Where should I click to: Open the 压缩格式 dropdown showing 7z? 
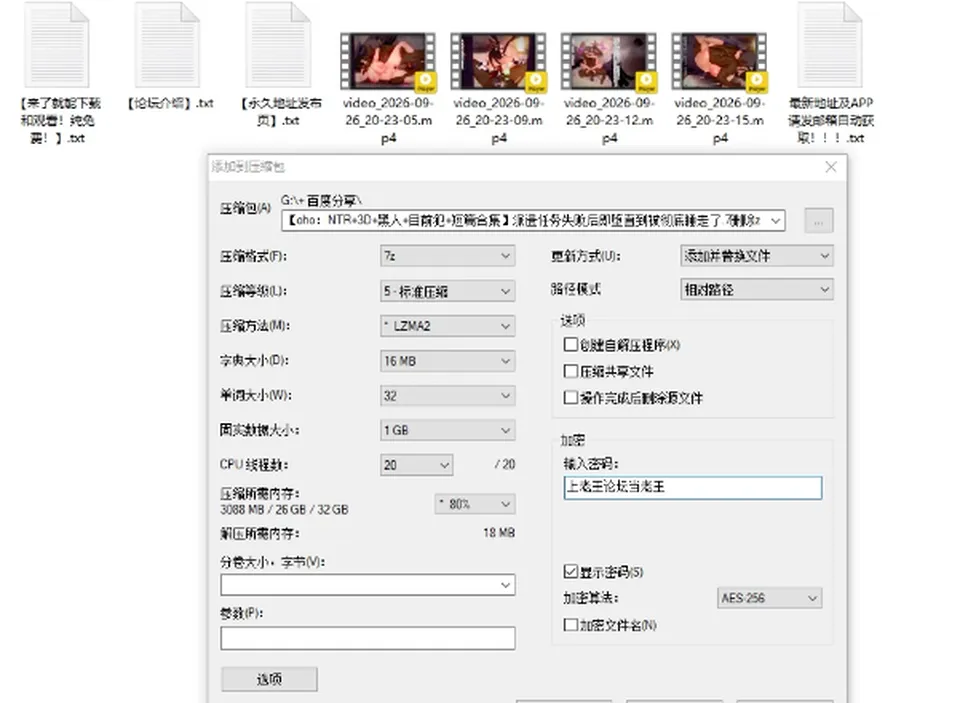coord(448,256)
